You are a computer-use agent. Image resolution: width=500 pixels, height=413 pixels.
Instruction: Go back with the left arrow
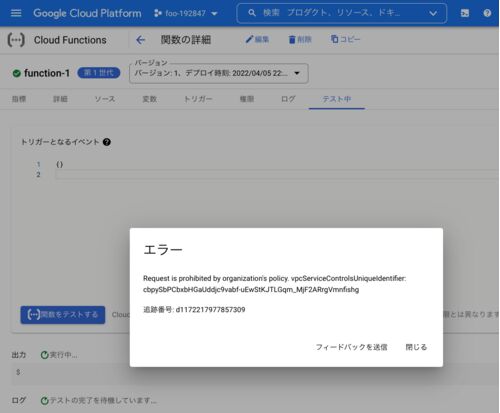pyautogui.click(x=140, y=40)
